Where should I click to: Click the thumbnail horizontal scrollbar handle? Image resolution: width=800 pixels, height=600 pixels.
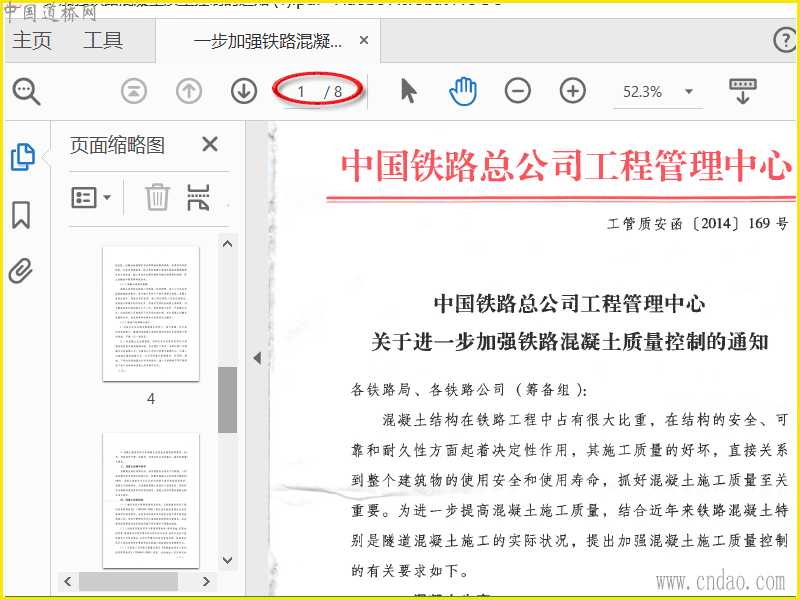[x=128, y=581]
